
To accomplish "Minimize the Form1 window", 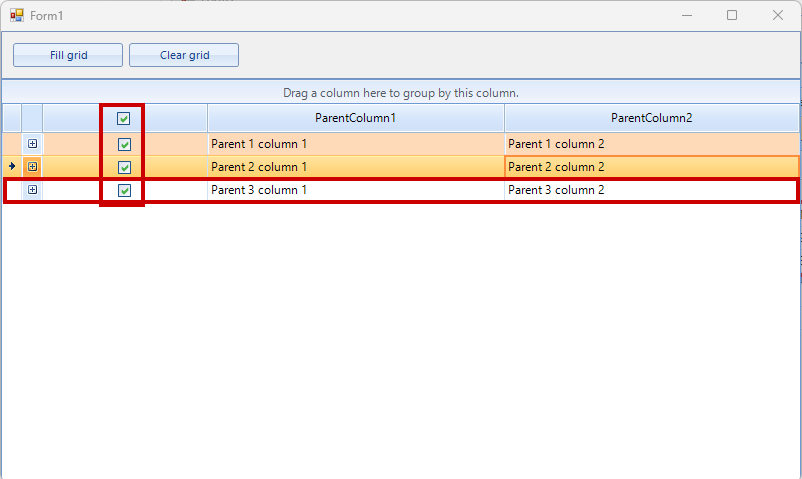I will coord(687,15).
